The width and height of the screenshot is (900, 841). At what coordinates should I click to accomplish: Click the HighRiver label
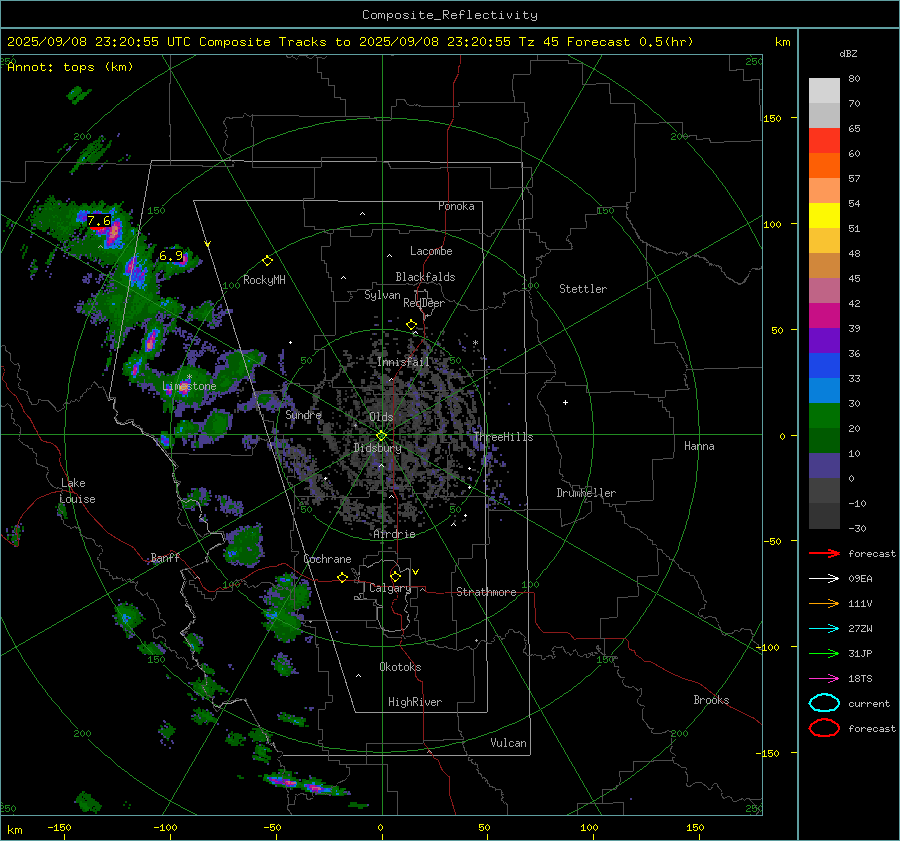coord(415,702)
